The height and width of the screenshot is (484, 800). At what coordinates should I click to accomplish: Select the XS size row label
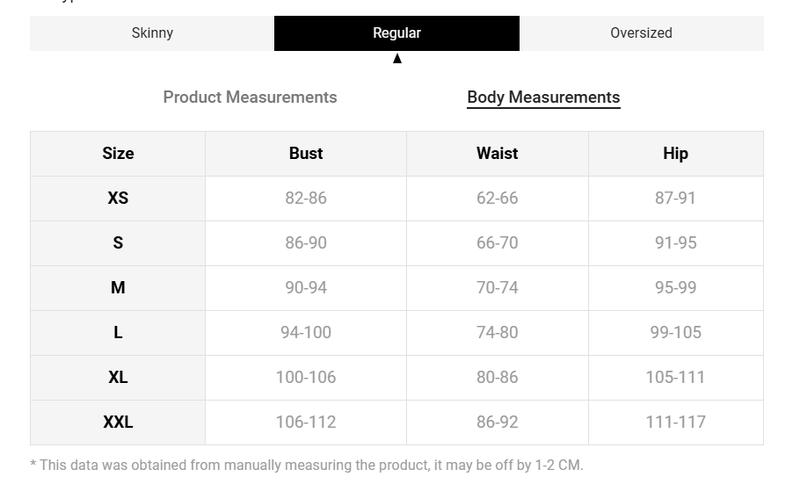coord(118,198)
